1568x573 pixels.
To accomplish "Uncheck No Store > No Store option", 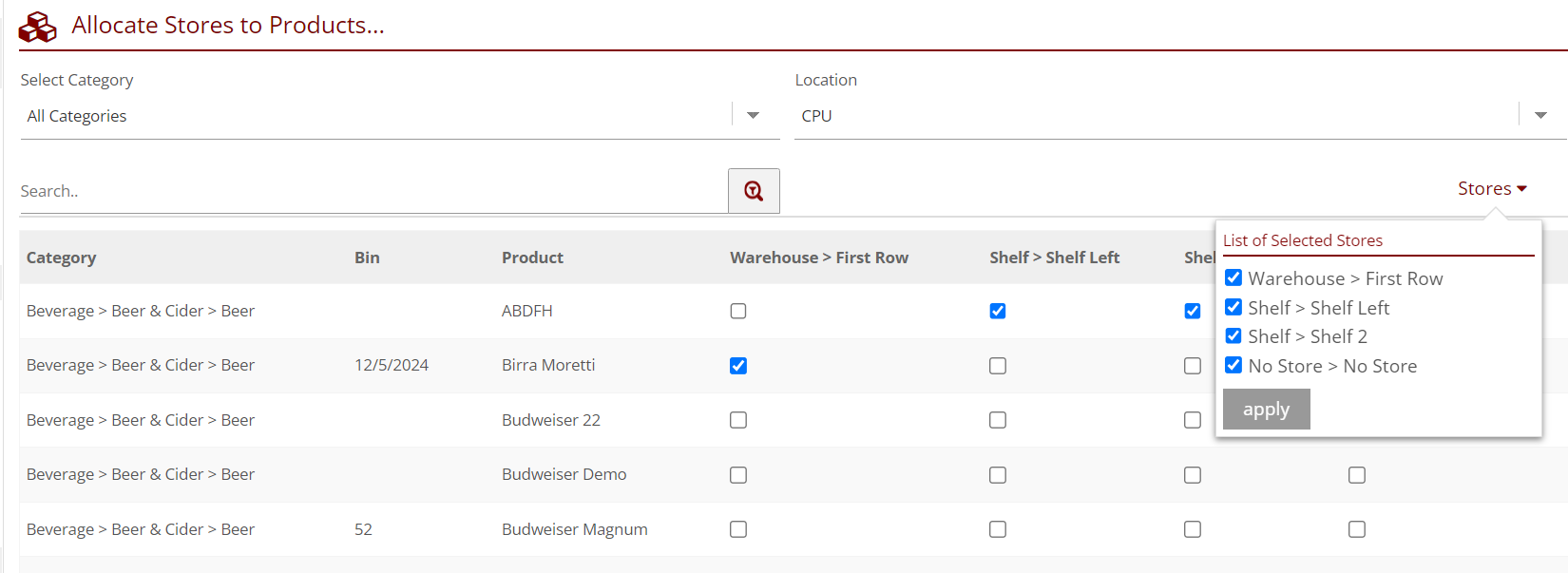I will [1233, 366].
